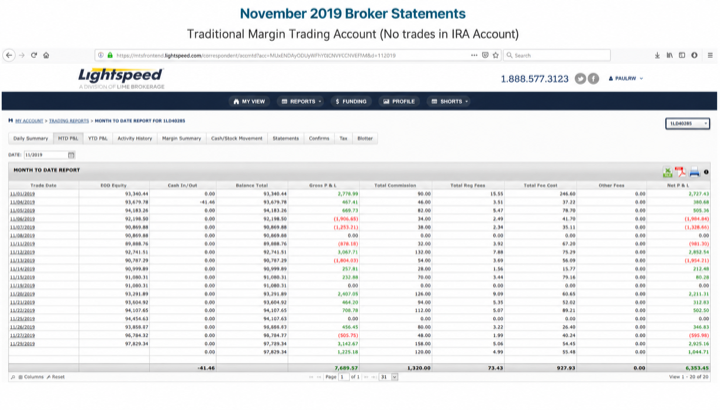The image size is (720, 410).
Task: Open the browser library icon
Action: point(669,55)
